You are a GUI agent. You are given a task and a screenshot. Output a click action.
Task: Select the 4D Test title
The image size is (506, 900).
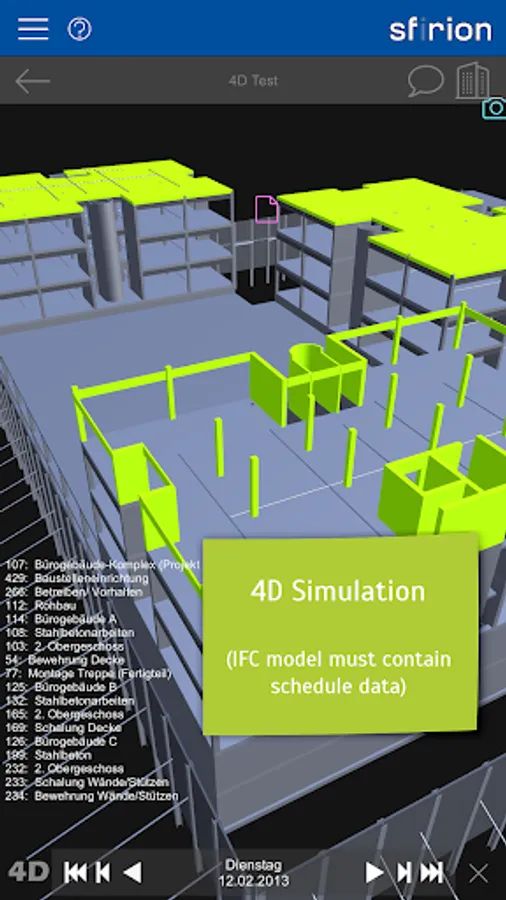253,81
